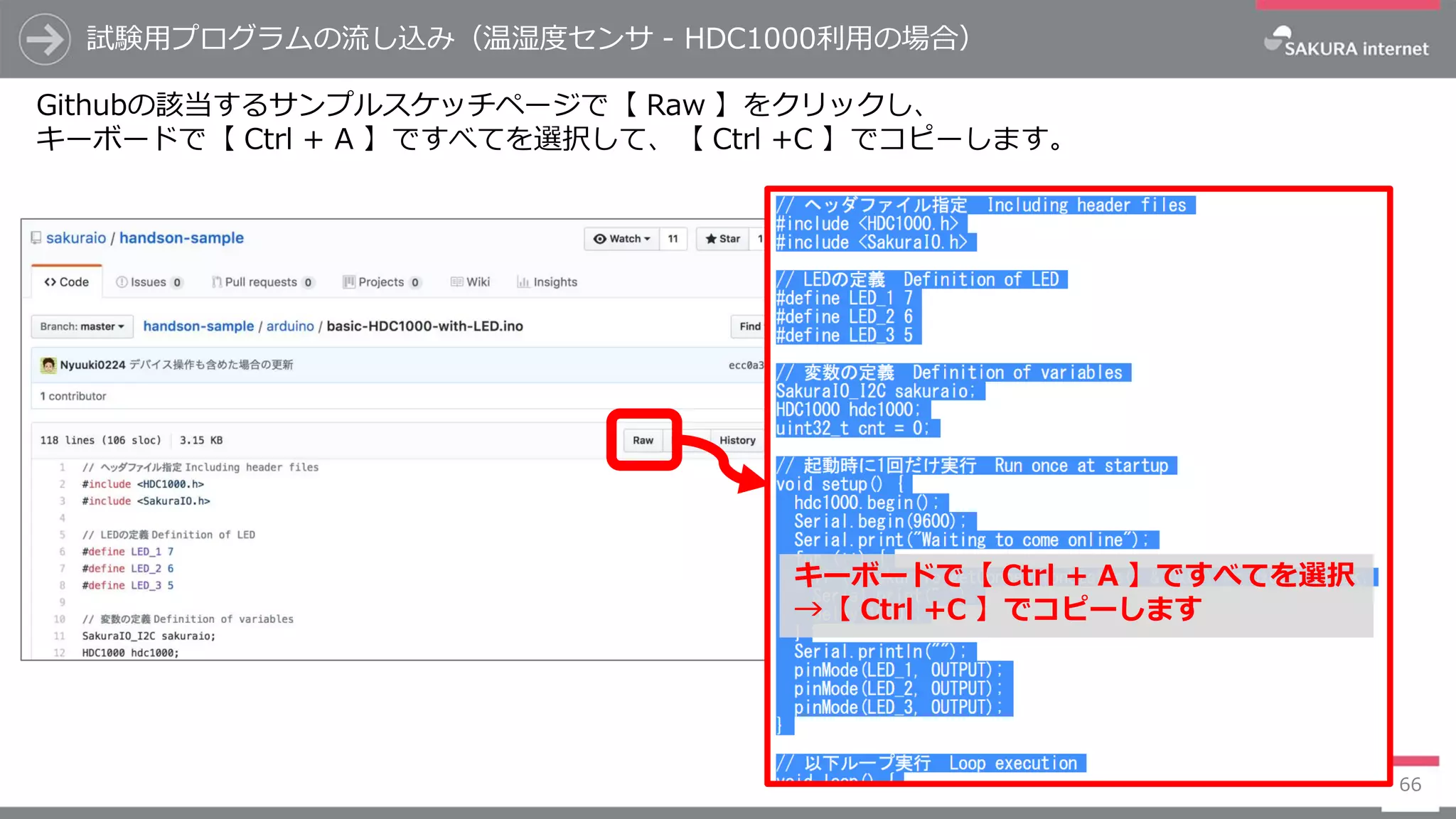Open the Issues tab
Screen dimensions: 1456x819
[149, 282]
